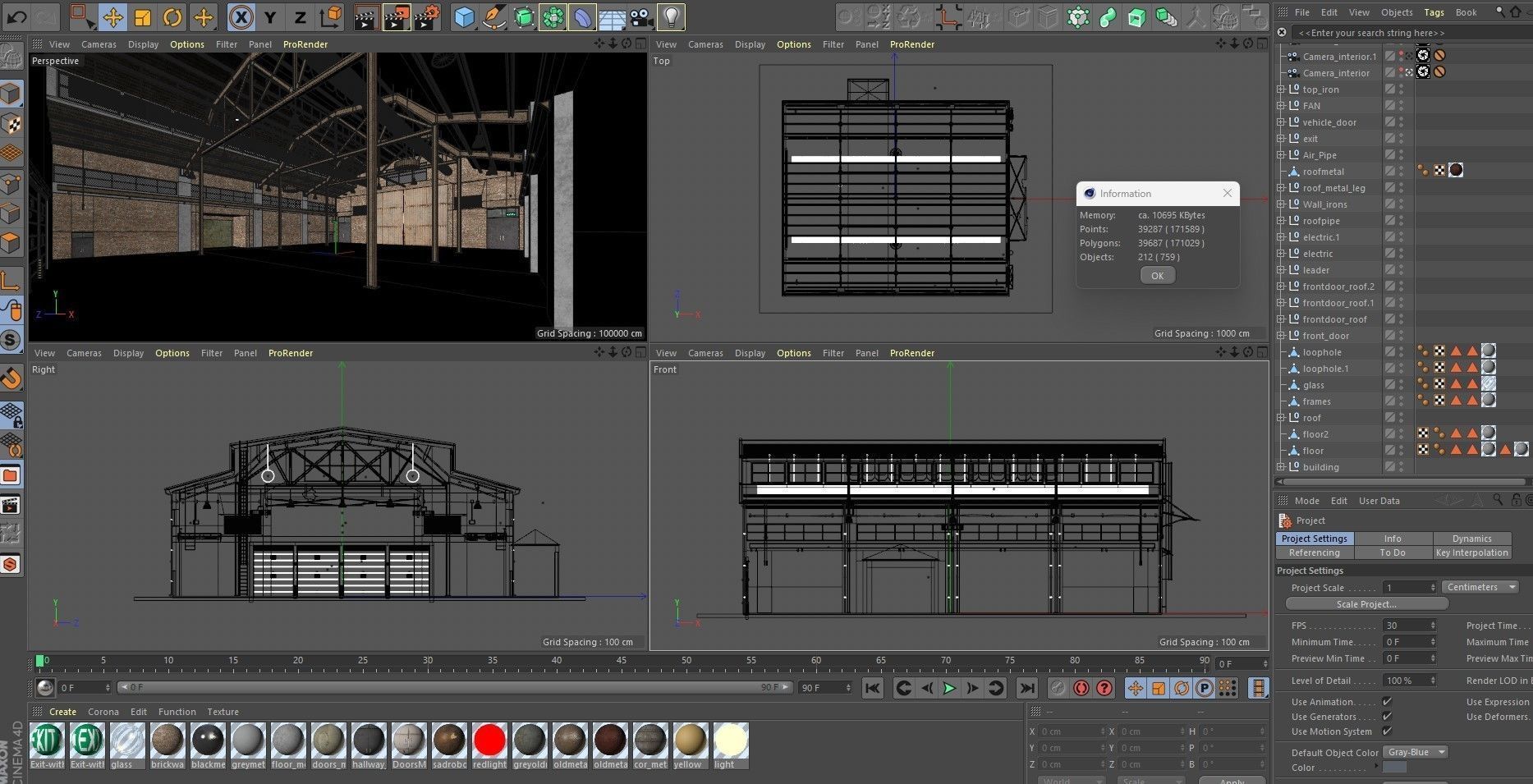1533x784 pixels.
Task: Add a Cube primitive object
Action: click(x=465, y=16)
